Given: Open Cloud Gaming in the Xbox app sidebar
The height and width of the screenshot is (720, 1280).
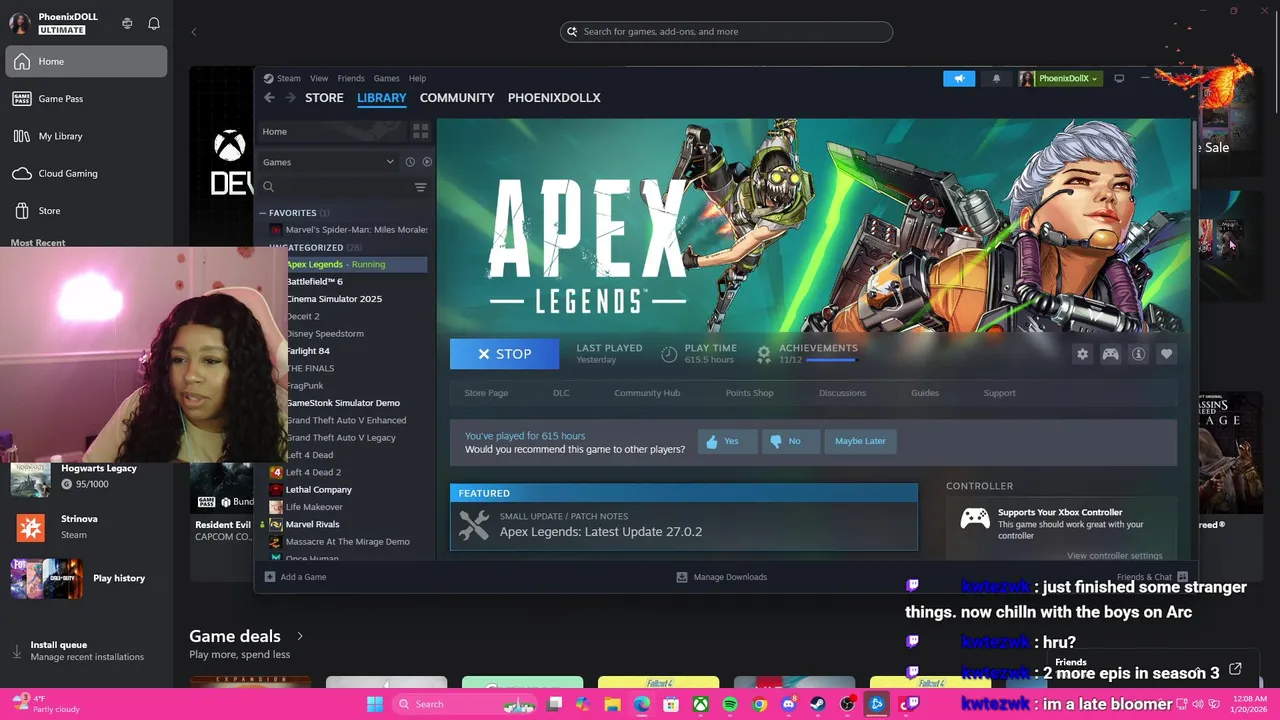Looking at the screenshot, I should pos(86,174).
